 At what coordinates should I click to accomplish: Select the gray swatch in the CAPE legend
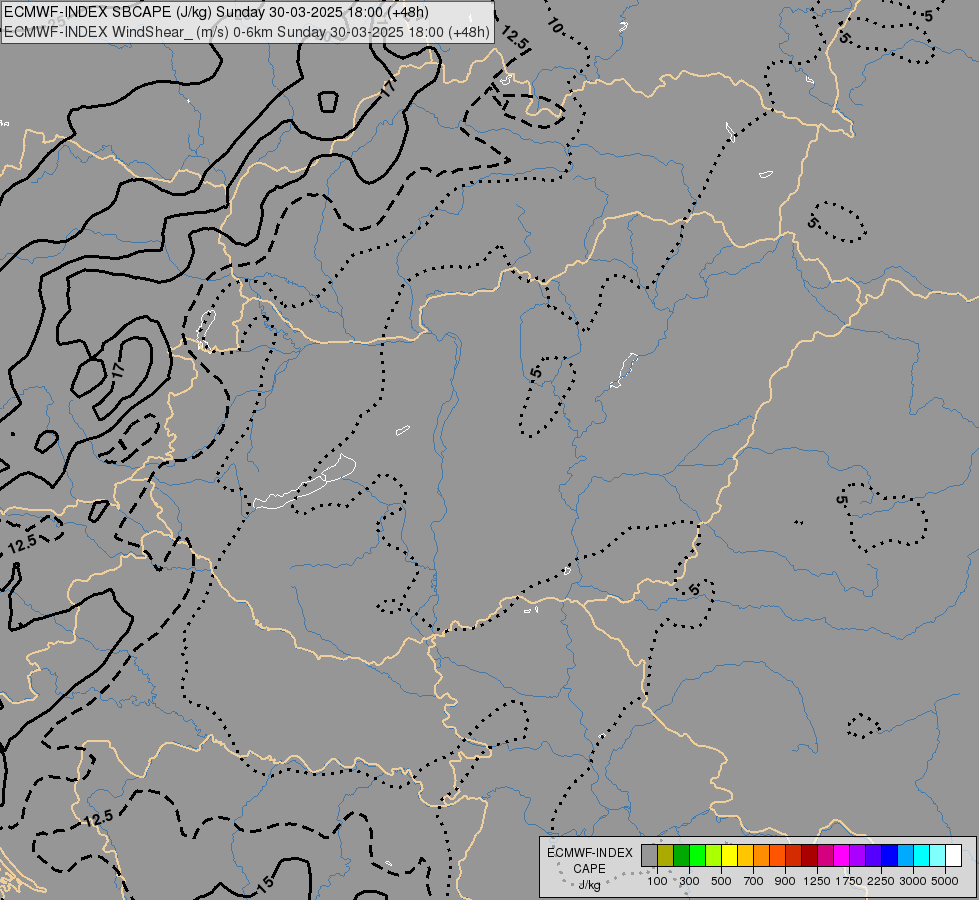click(x=649, y=856)
